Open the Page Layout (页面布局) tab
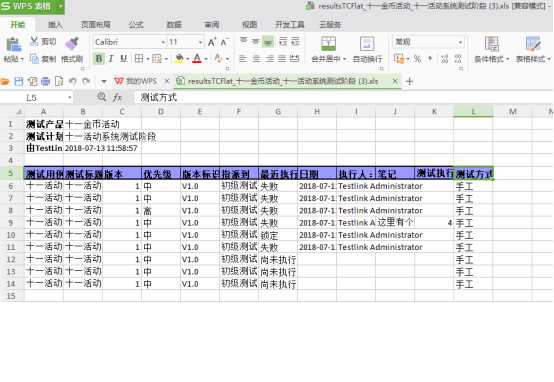 coord(95,24)
